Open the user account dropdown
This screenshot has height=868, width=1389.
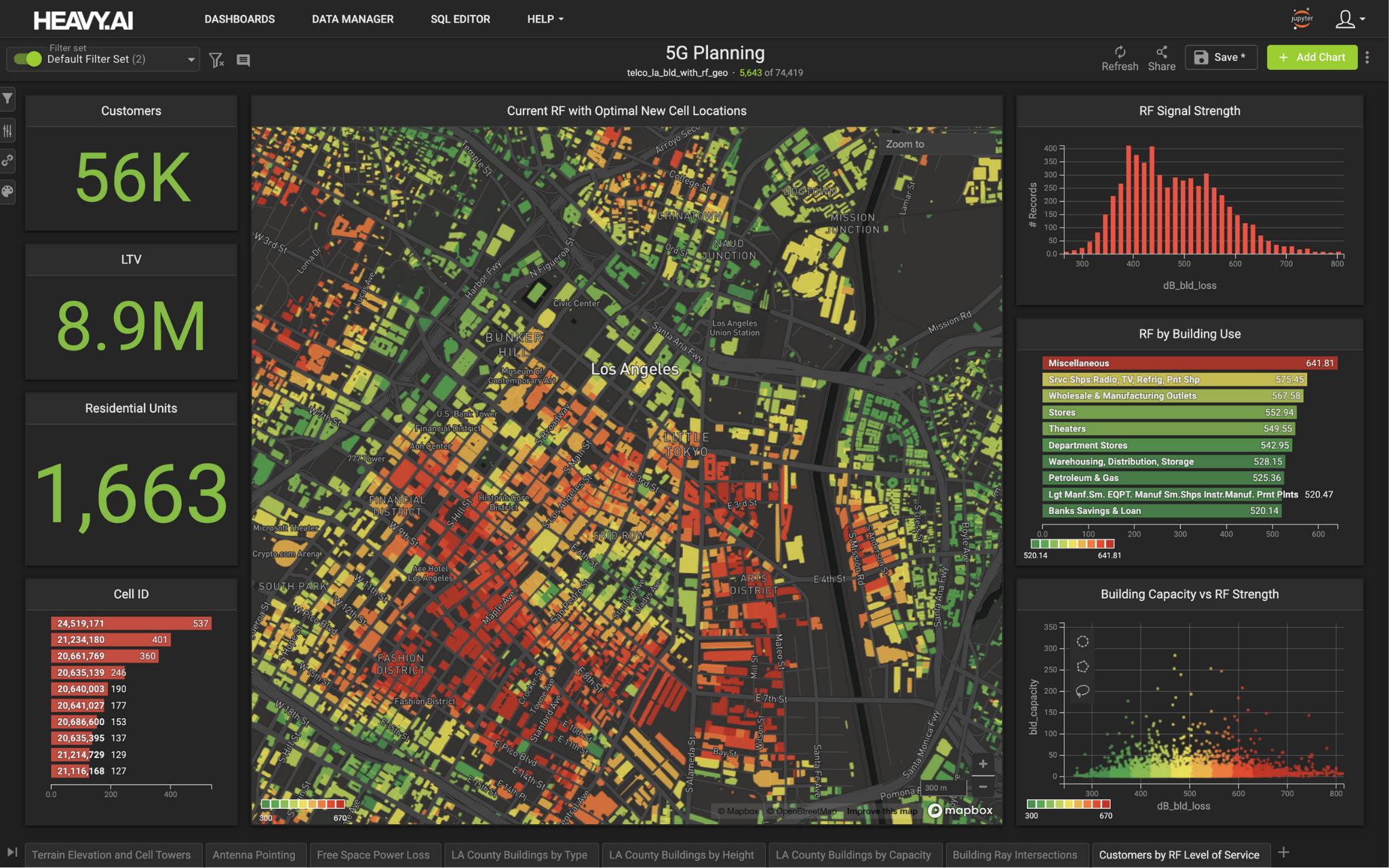[x=1350, y=19]
